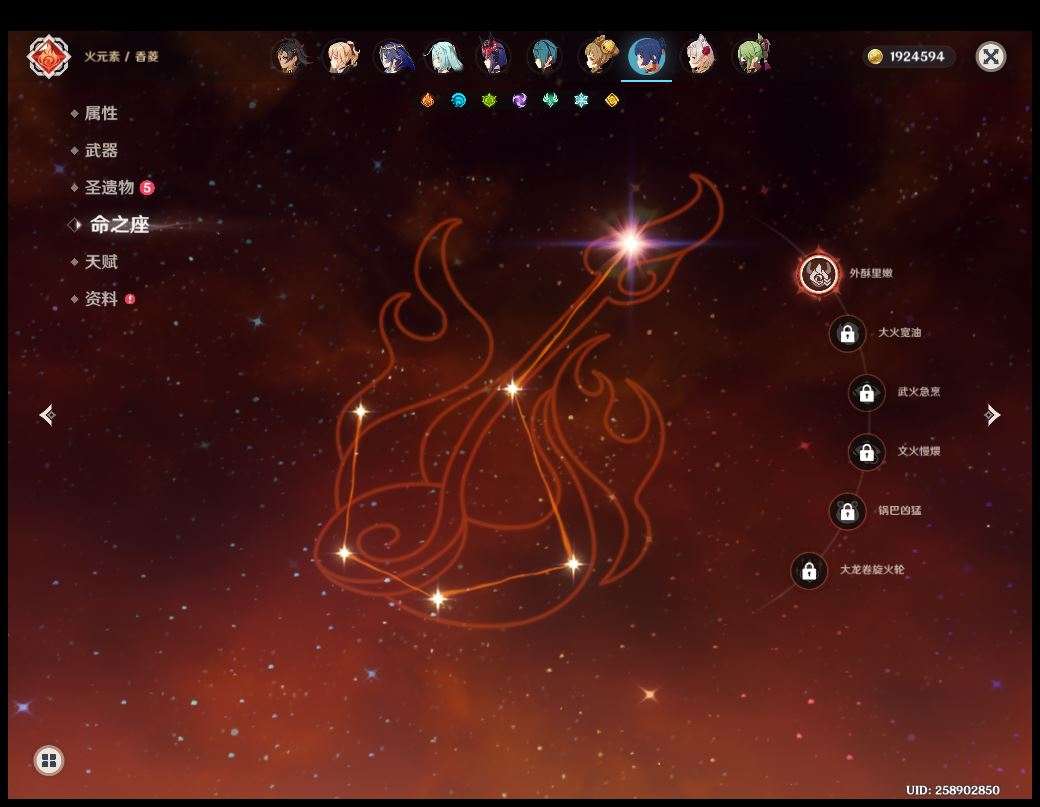This screenshot has width=1040, height=807.
Task: Click the 大火宽油 constellation label
Action: click(899, 332)
